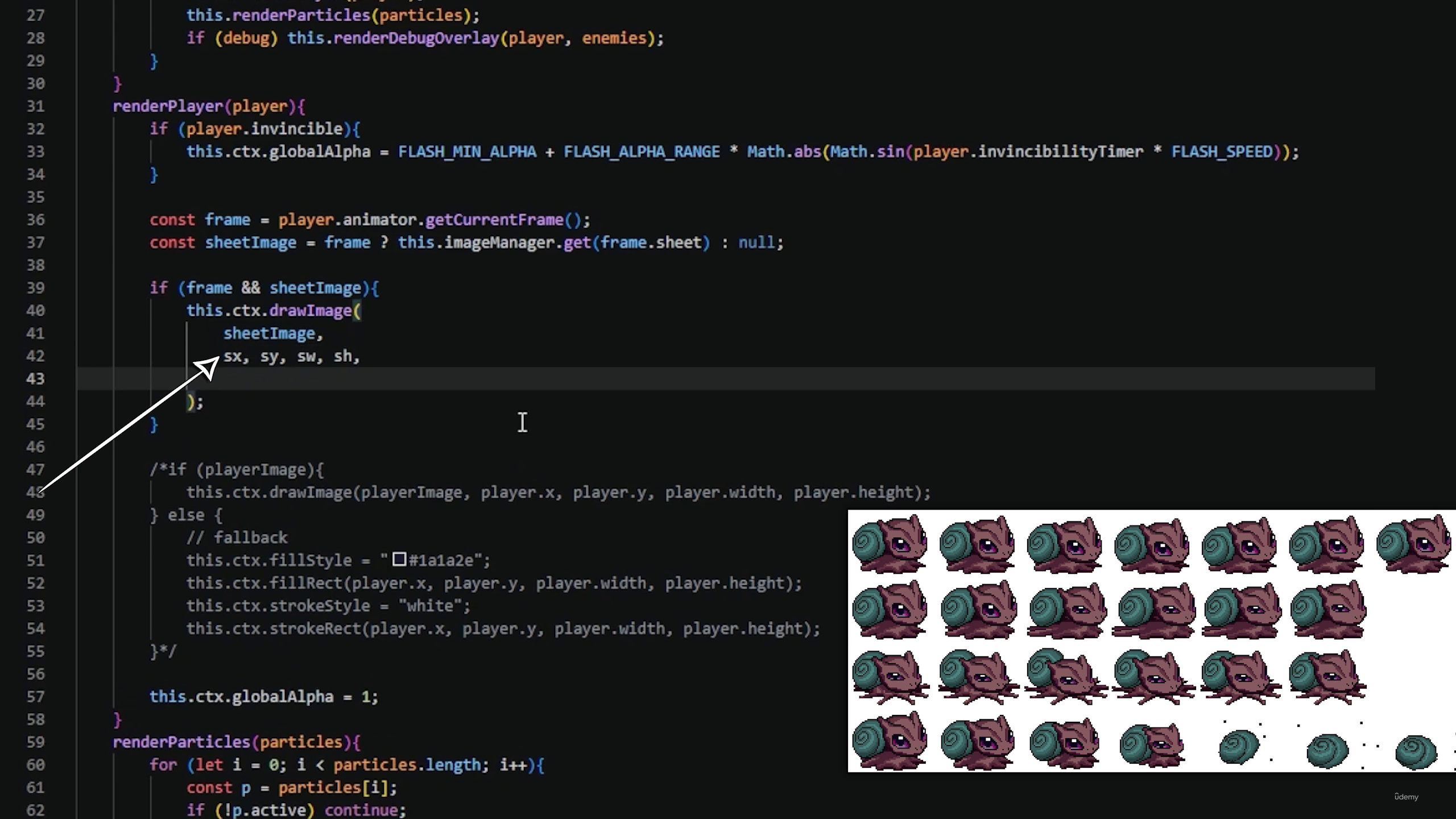Click 'animator' on line 36
This screenshot has width=1456, height=819.
pyautogui.click(x=379, y=220)
